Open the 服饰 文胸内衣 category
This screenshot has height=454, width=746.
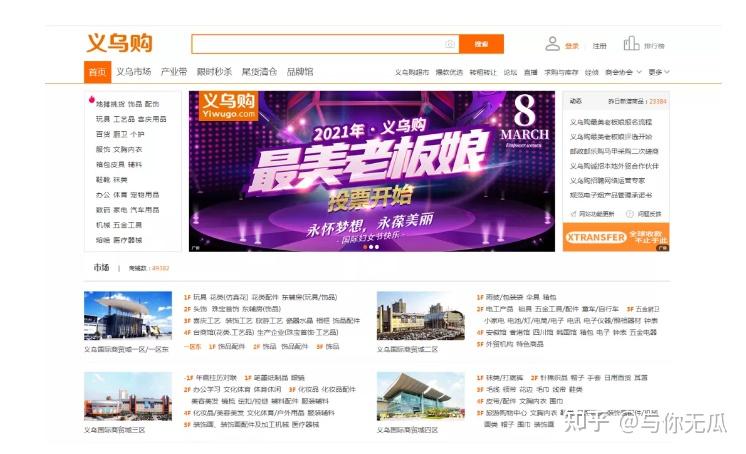click(x=119, y=149)
